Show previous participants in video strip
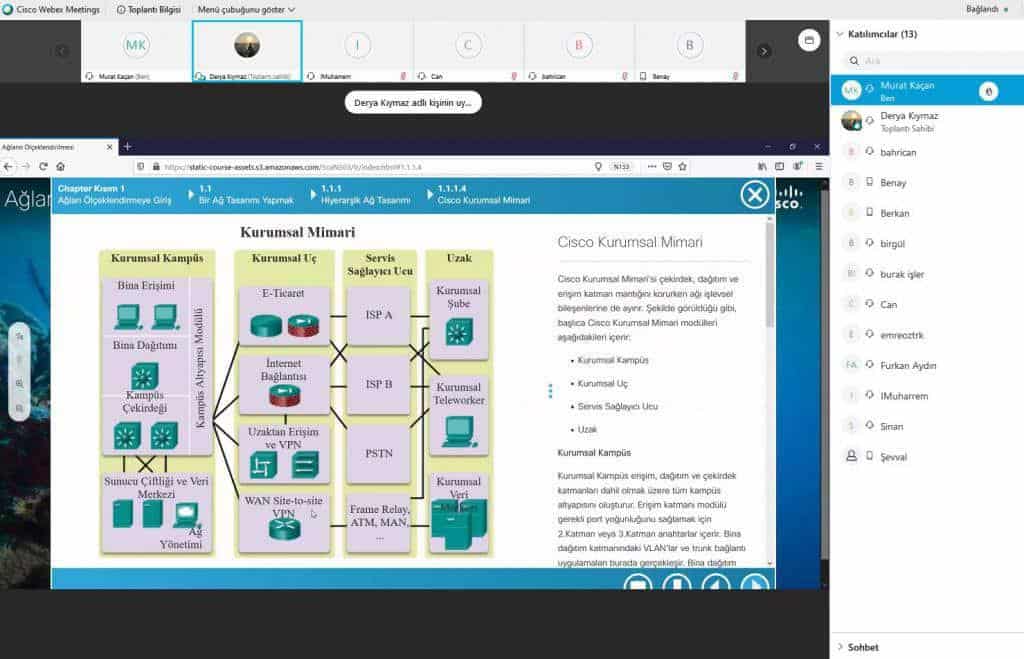 [x=62, y=51]
